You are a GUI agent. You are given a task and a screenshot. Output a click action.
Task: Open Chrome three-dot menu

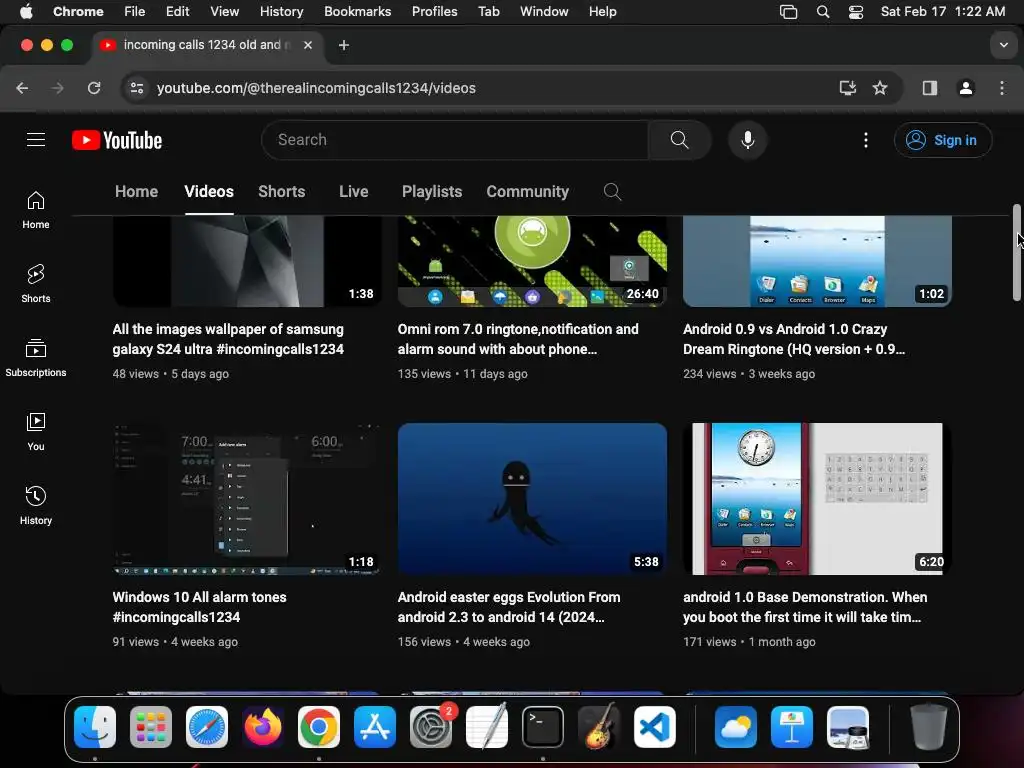(x=1002, y=88)
